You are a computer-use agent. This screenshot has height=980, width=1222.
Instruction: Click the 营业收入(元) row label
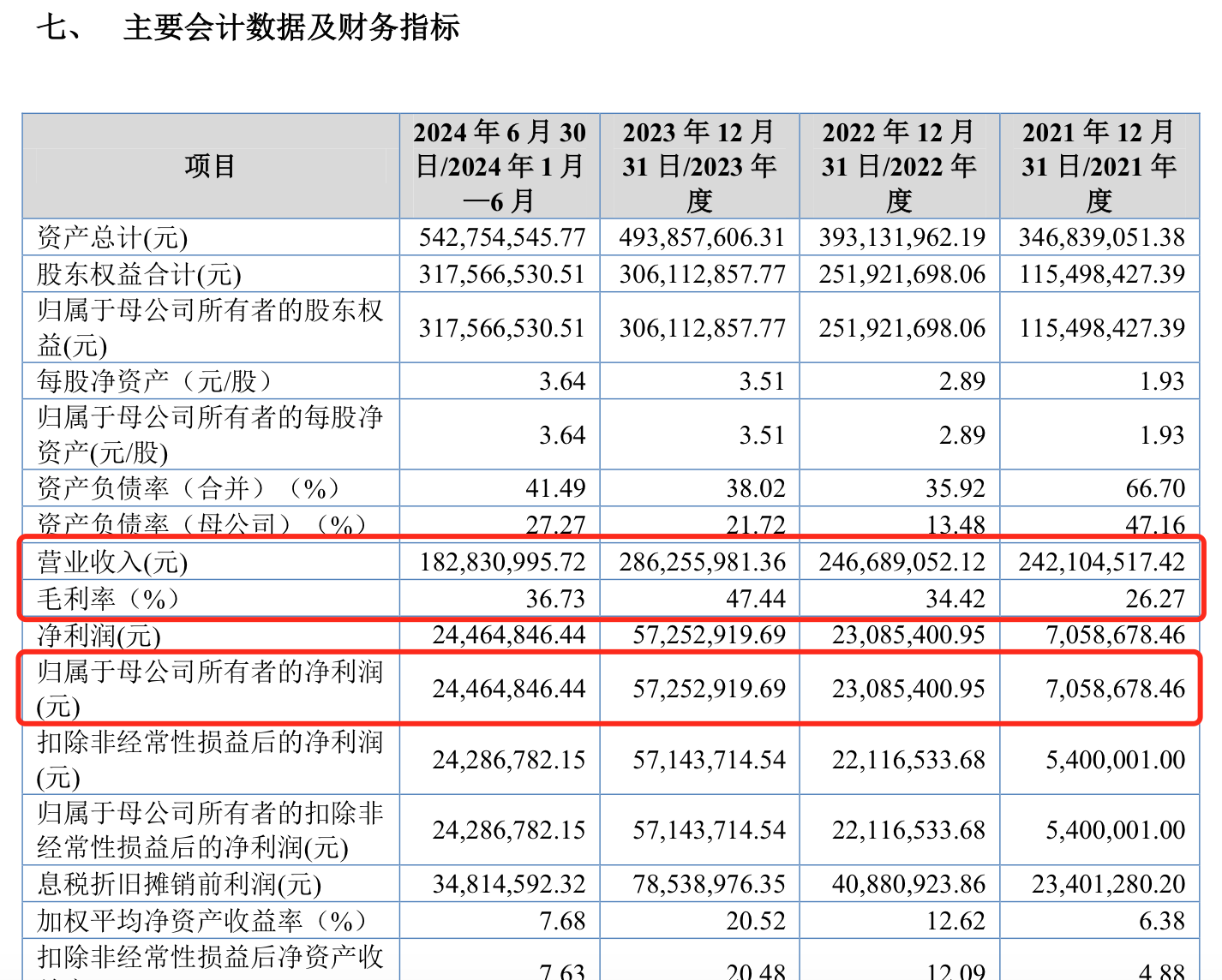(112, 562)
